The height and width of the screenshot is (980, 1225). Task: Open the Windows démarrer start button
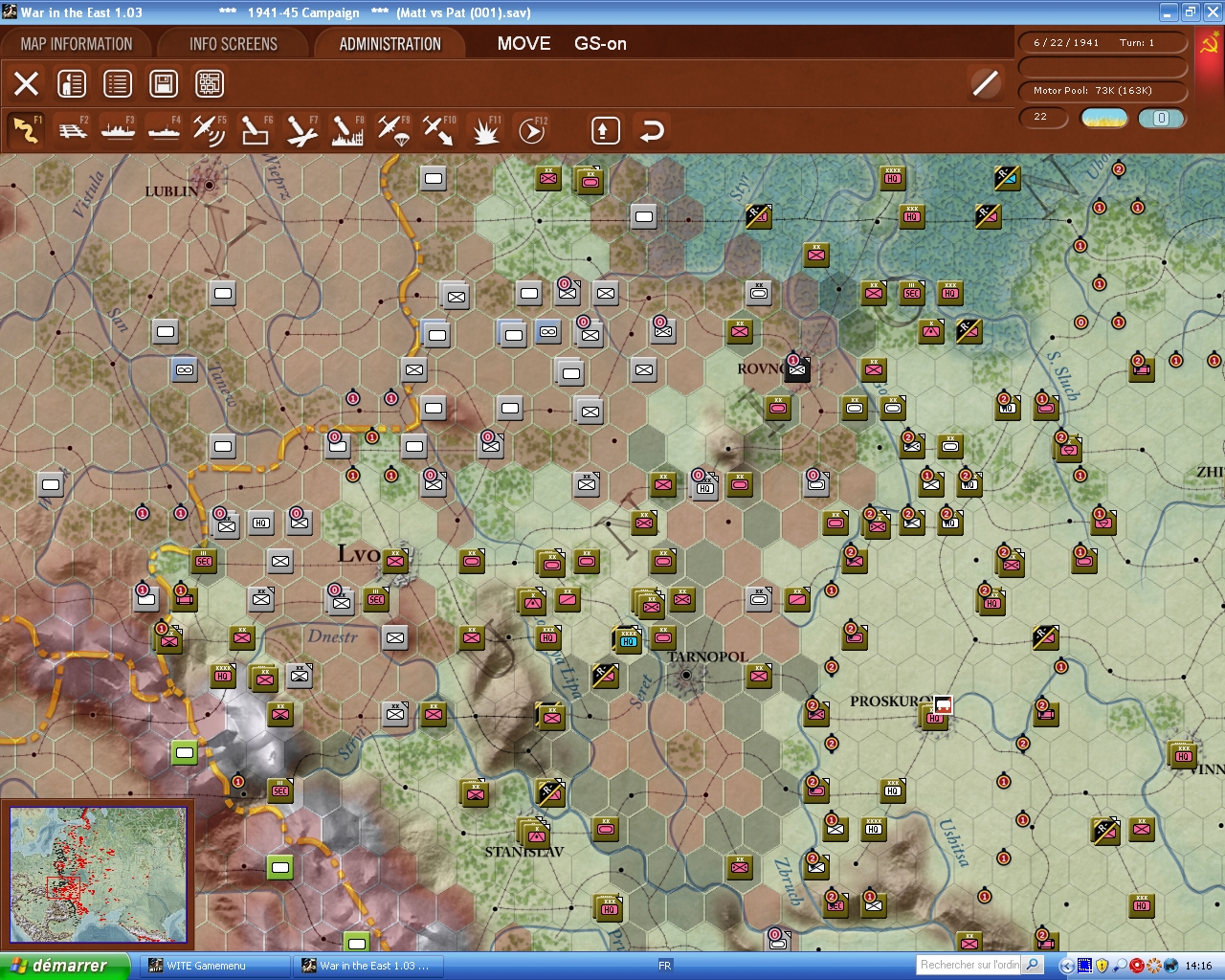(64, 966)
